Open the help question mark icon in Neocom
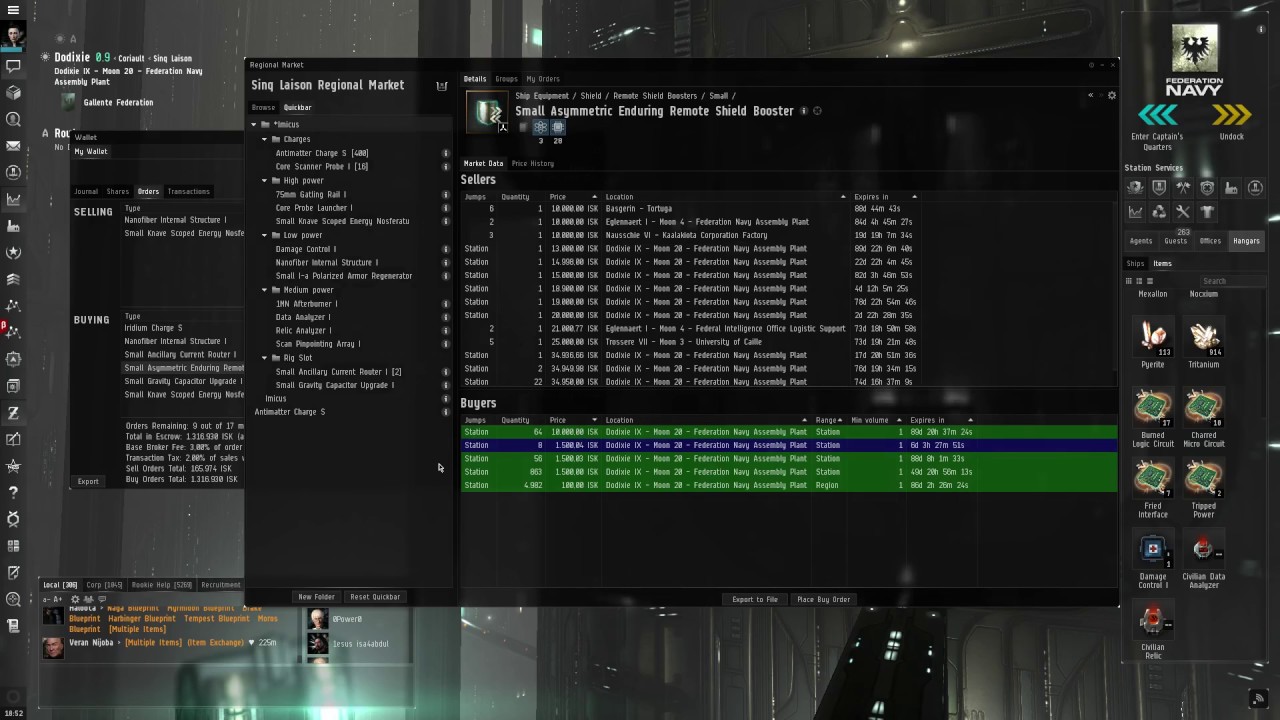Image resolution: width=1280 pixels, height=720 pixels. (13, 492)
